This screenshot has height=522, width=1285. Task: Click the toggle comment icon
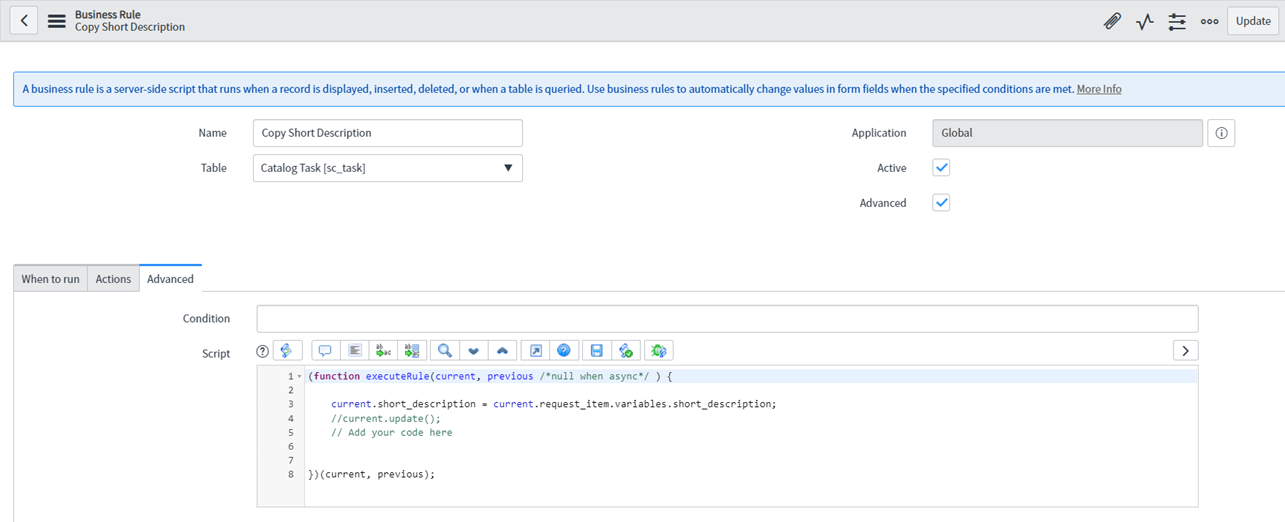[325, 351]
